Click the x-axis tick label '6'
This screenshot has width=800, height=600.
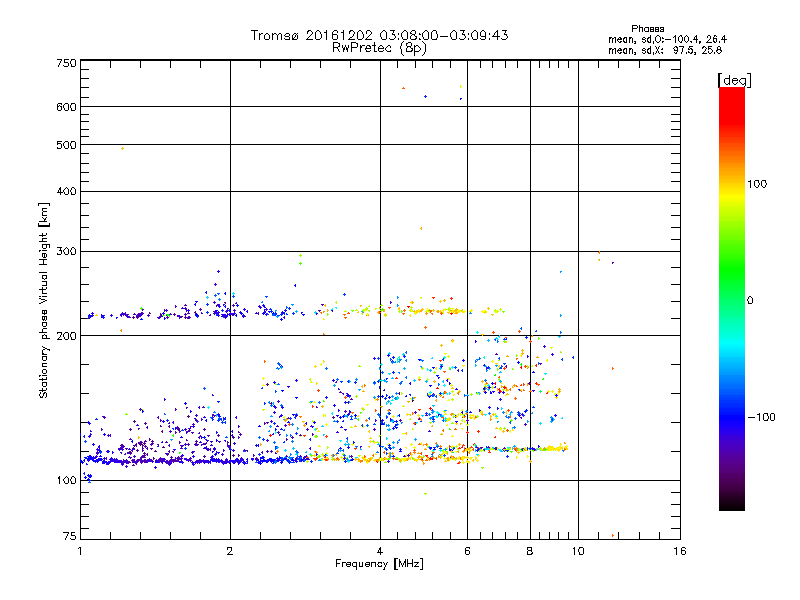pyautogui.click(x=467, y=551)
